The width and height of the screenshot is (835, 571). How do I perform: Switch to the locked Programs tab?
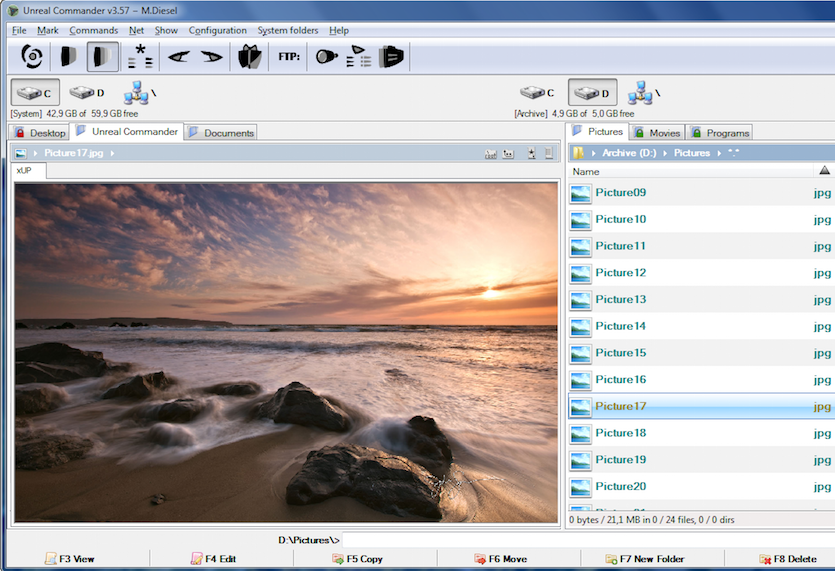[x=719, y=133]
